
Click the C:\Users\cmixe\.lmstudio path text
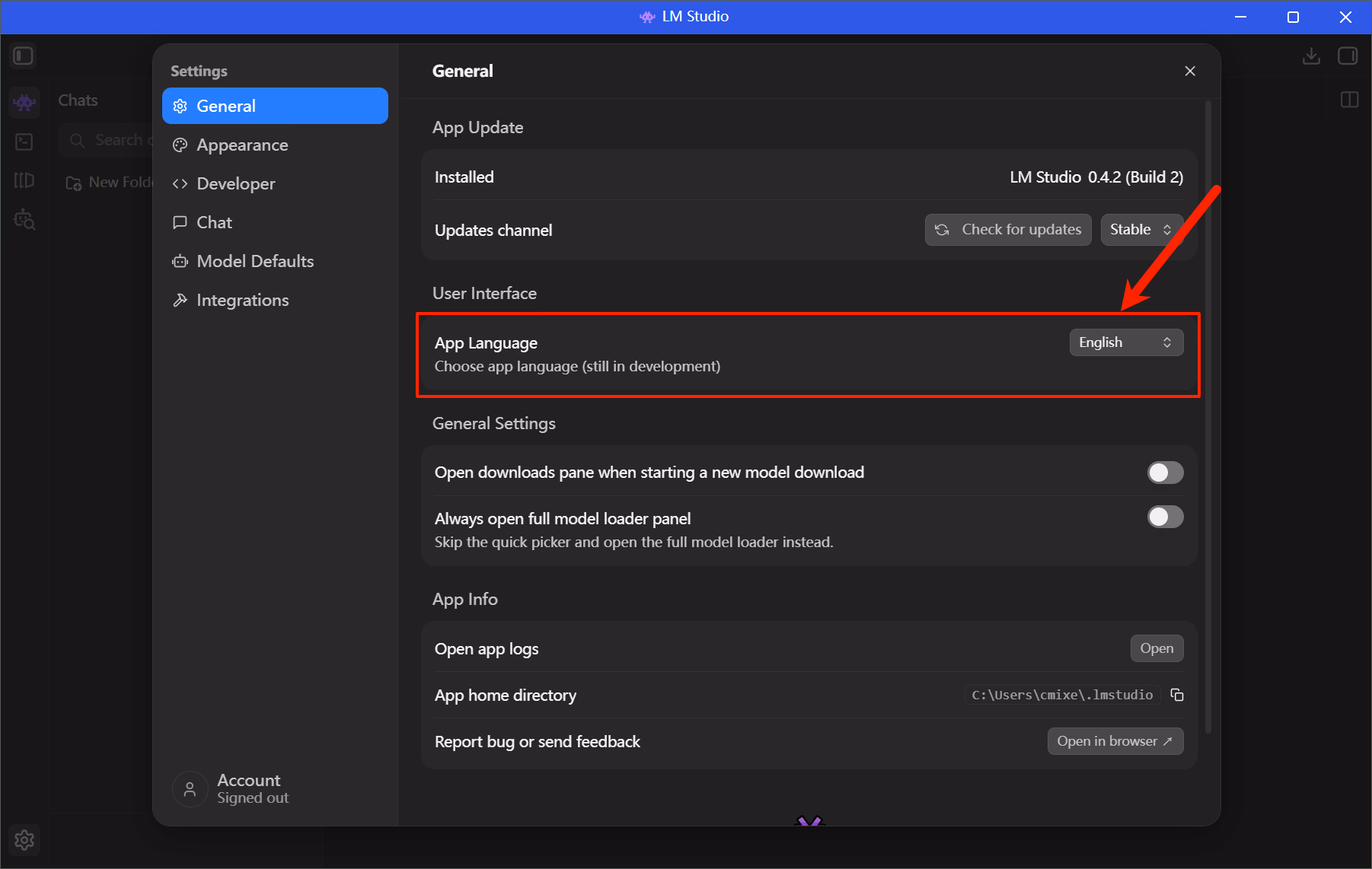[1062, 695]
